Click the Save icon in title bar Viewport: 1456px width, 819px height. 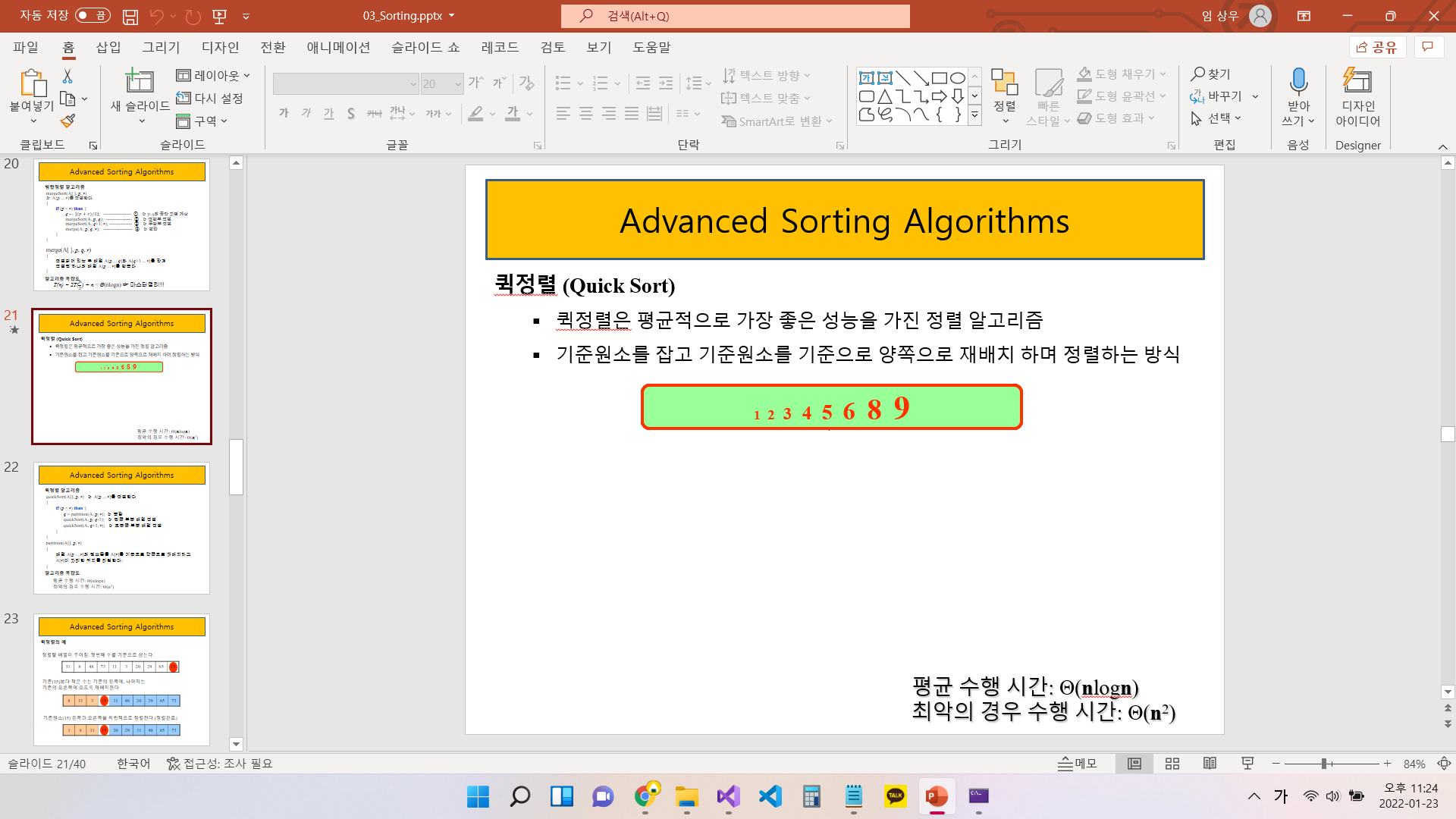point(130,16)
